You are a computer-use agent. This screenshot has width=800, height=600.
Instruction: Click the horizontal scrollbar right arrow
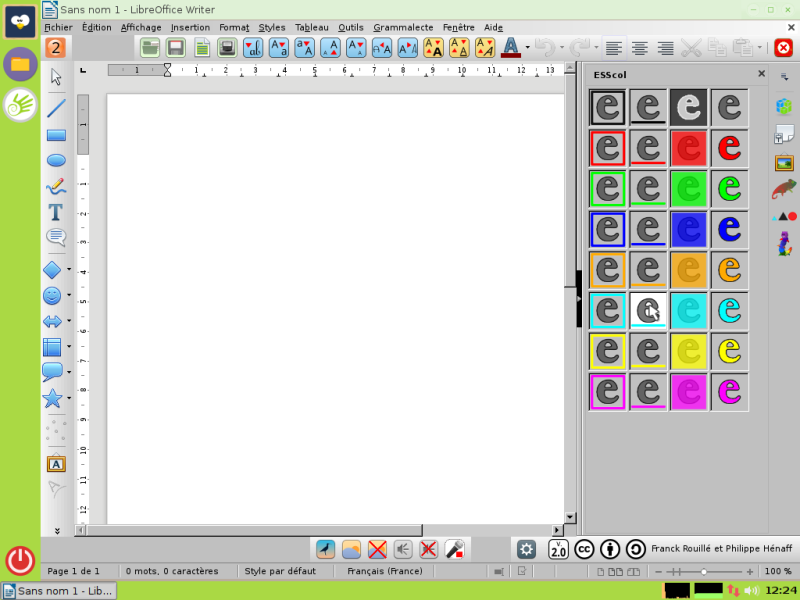click(x=558, y=530)
